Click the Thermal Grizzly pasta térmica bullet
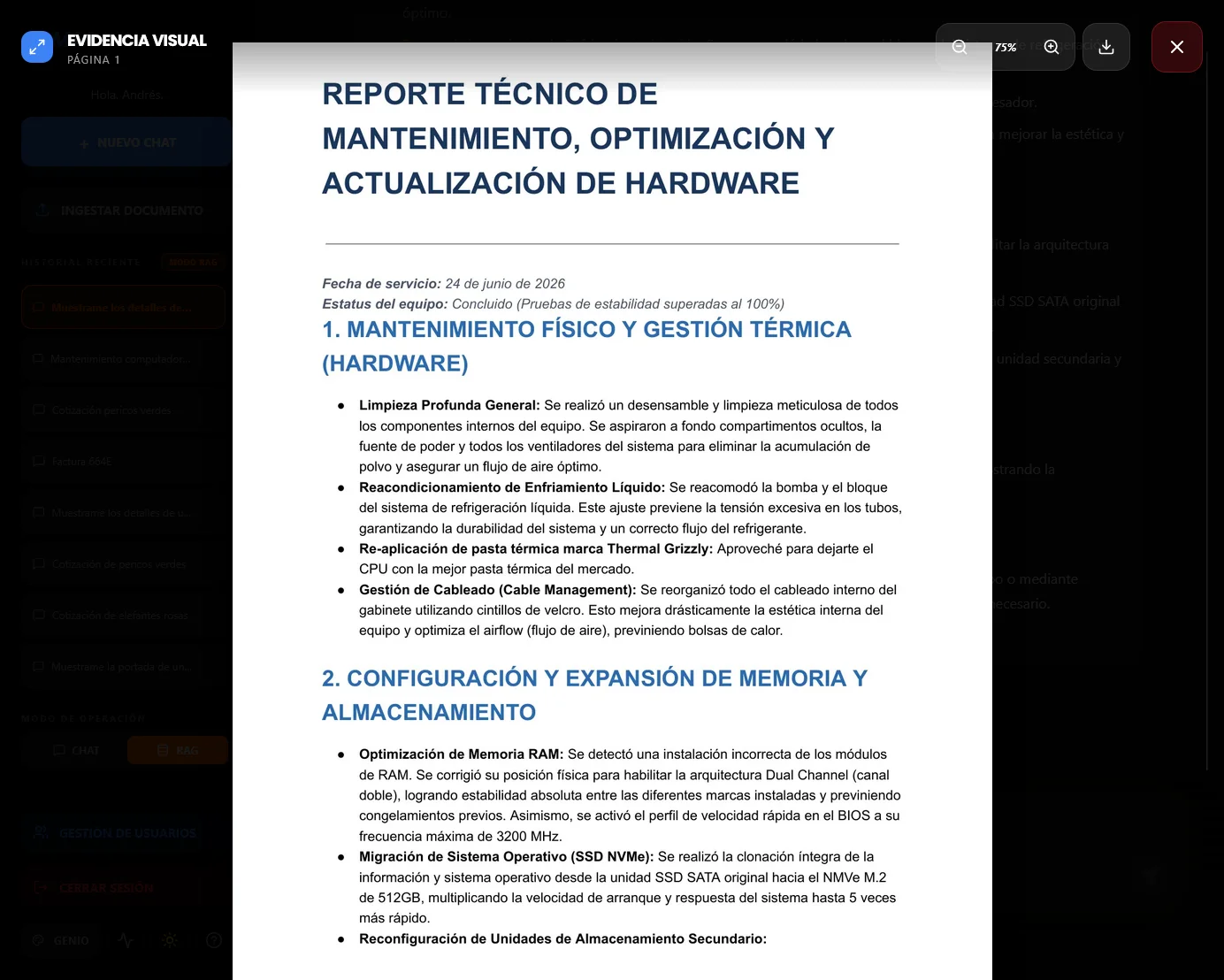Screen dimensions: 1224x980 point(616,559)
